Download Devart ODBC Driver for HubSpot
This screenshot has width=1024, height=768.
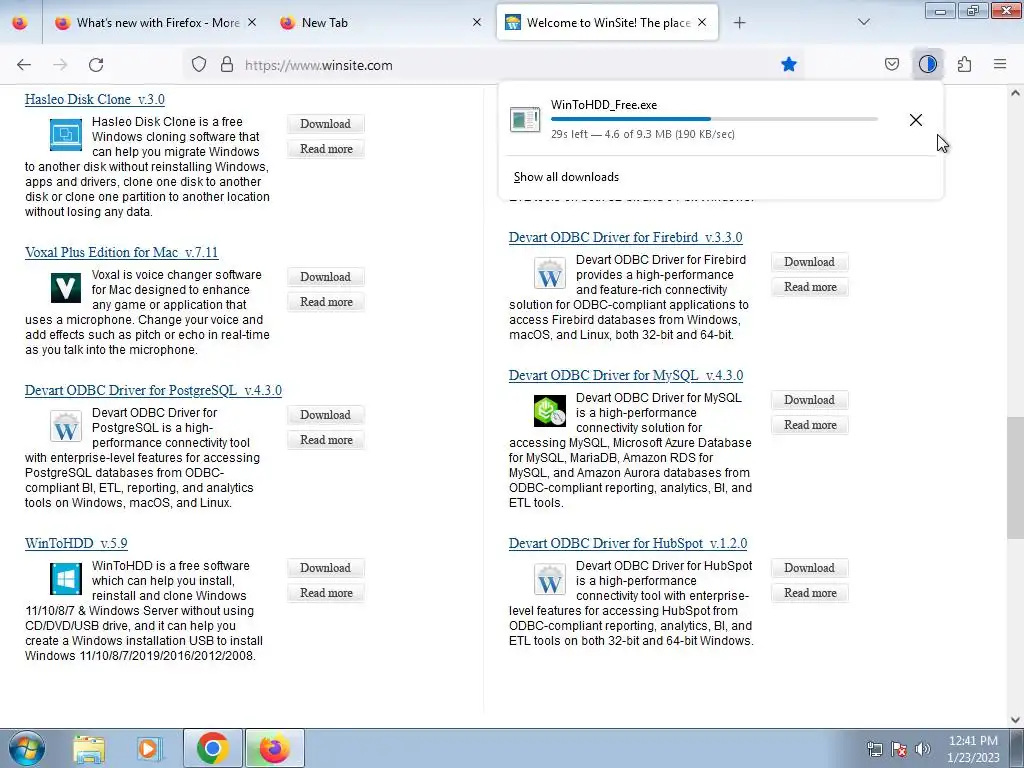click(809, 568)
